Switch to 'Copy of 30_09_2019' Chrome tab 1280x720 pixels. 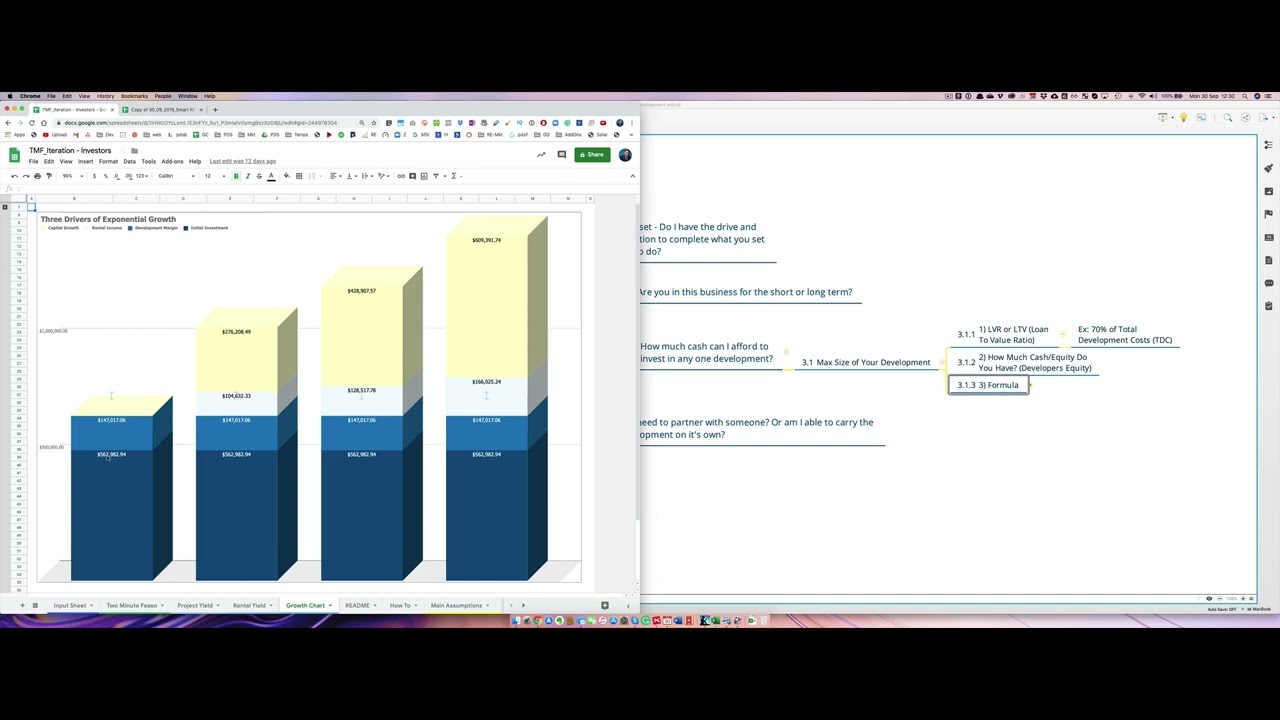pos(163,109)
